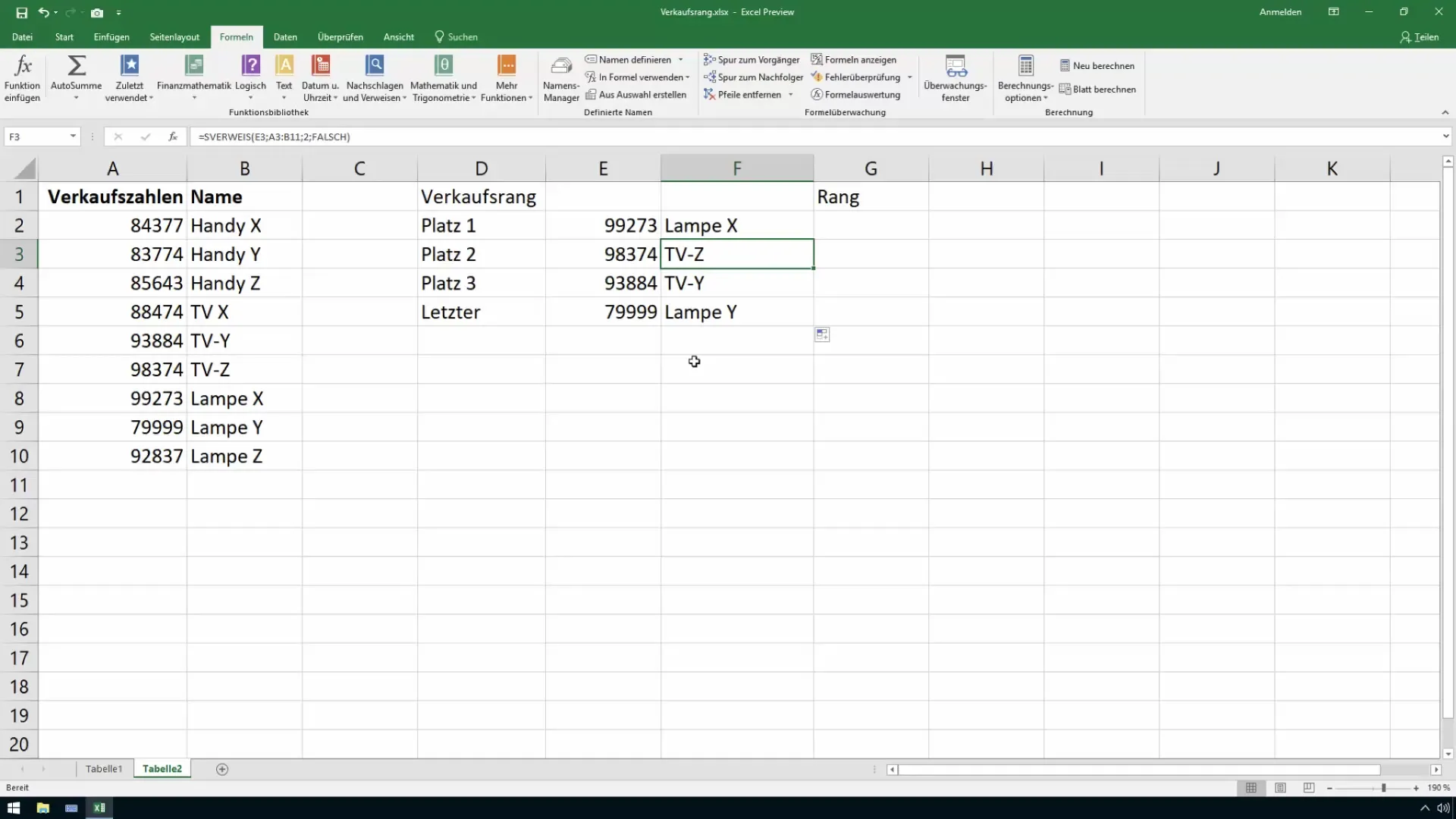
Task: Expand the Namen definieren dropdown arrow
Action: pos(681,60)
